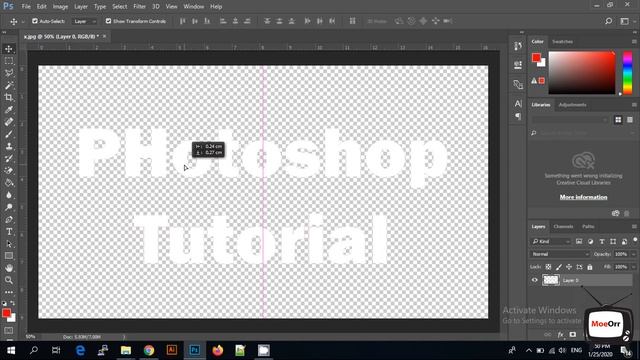Toggle the Auto-Select checkbox

[x=35, y=21]
